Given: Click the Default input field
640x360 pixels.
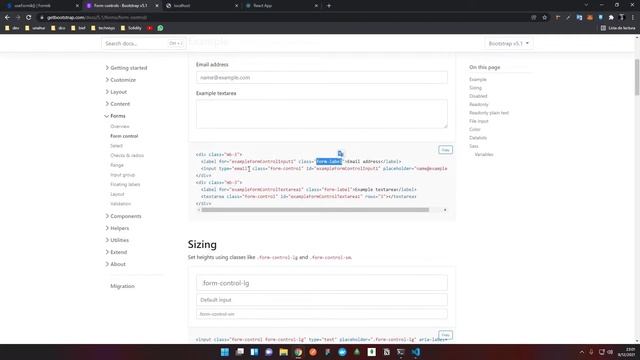Looking at the screenshot, I should [x=322, y=300].
